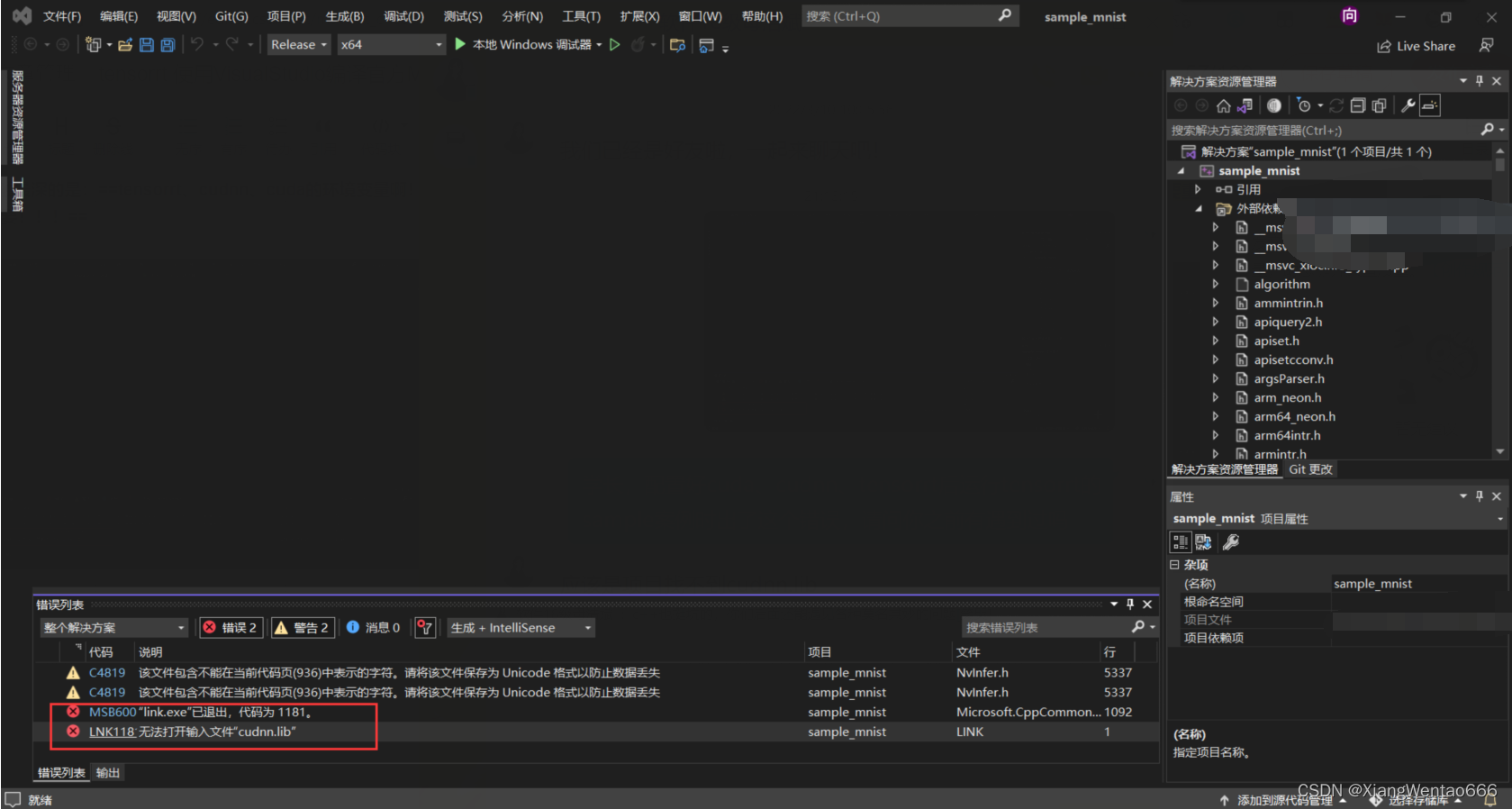
Task: Click the main search box (Ctrl+Q)
Action: point(910,16)
